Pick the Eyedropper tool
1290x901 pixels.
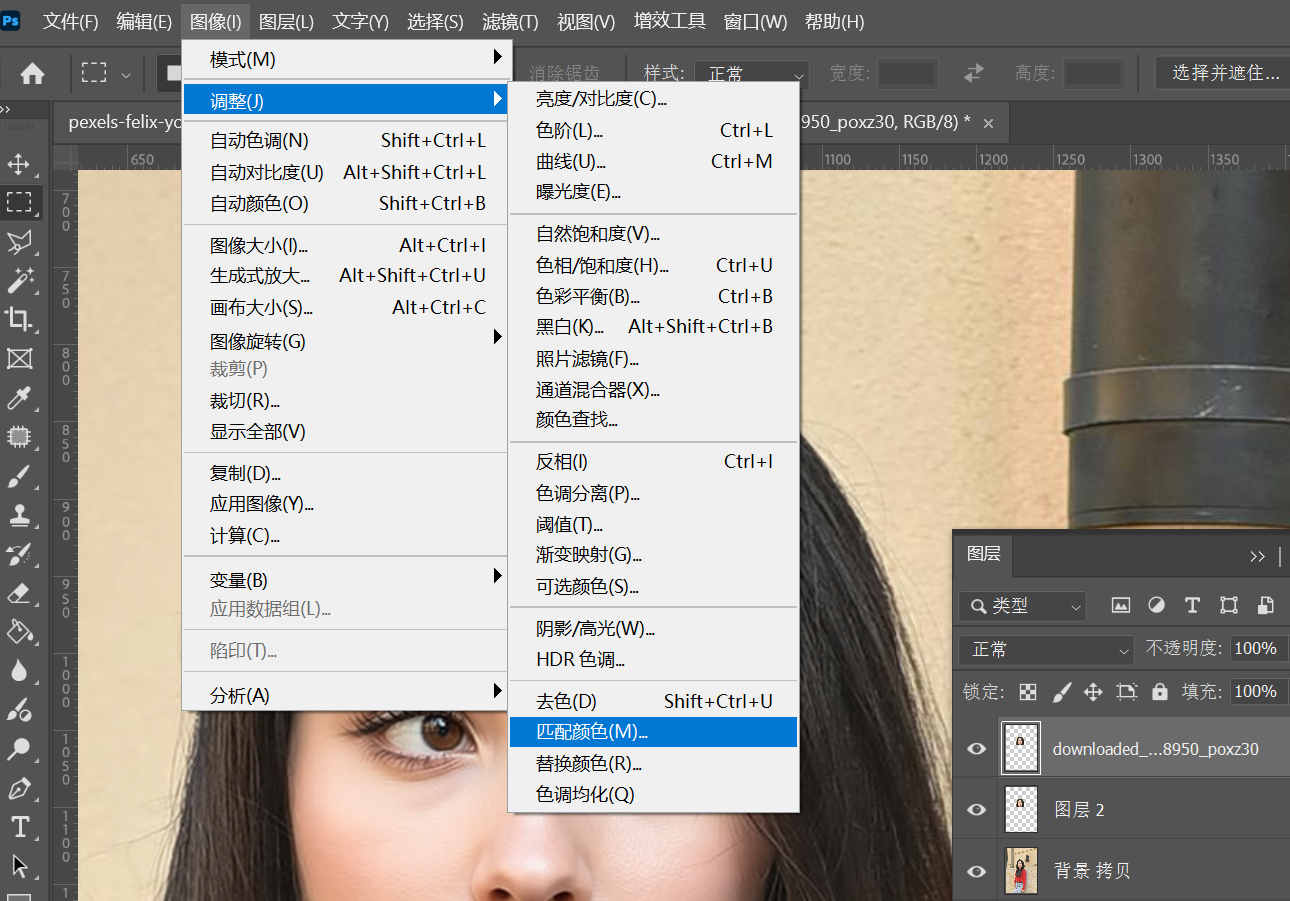(19, 399)
